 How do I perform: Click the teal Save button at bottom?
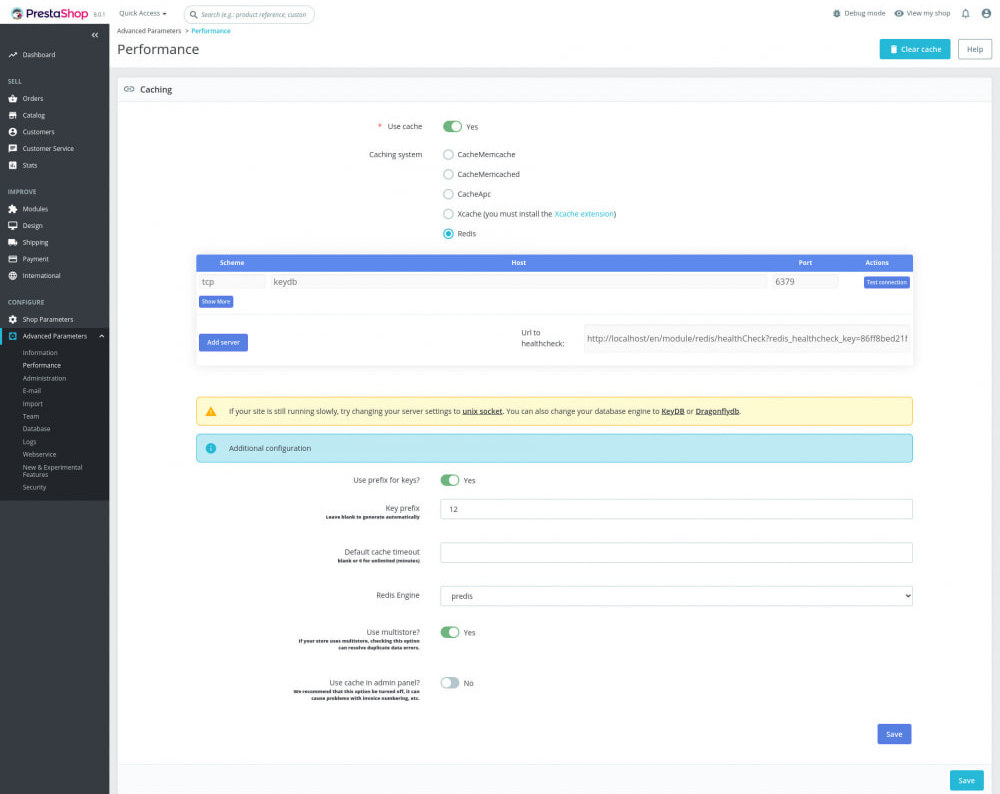(966, 781)
